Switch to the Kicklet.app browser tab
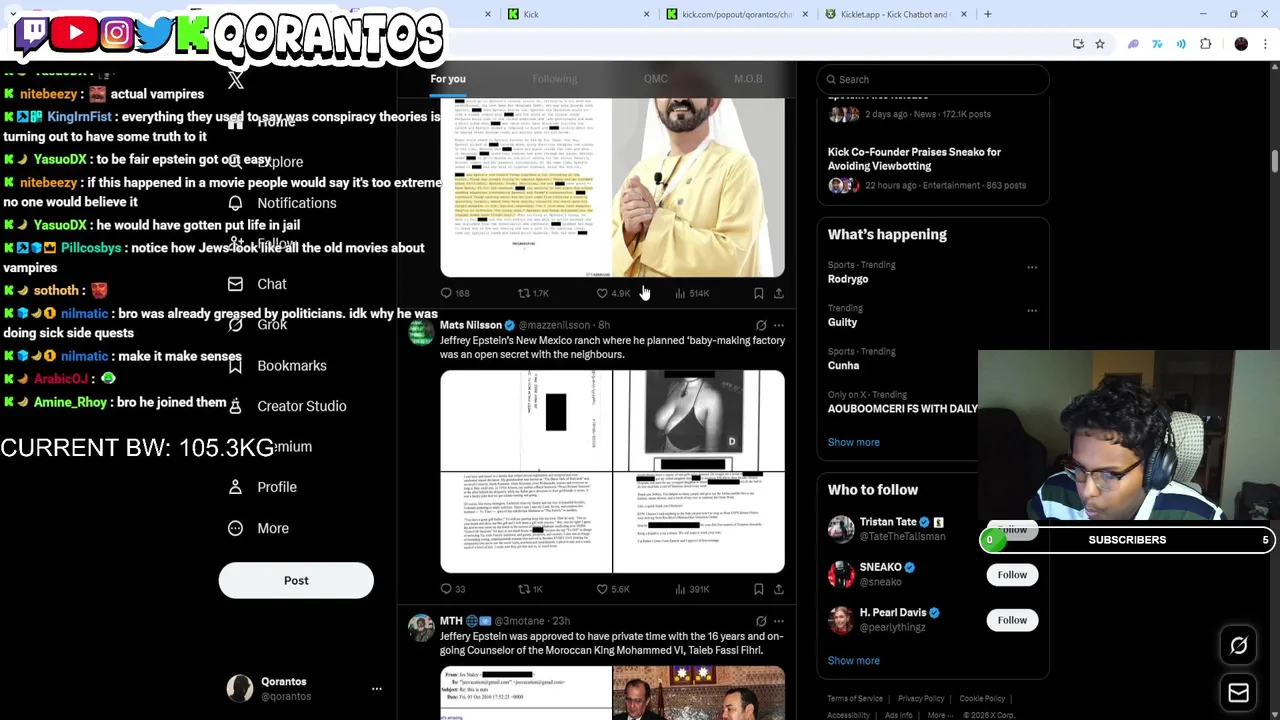 (x=895, y=14)
